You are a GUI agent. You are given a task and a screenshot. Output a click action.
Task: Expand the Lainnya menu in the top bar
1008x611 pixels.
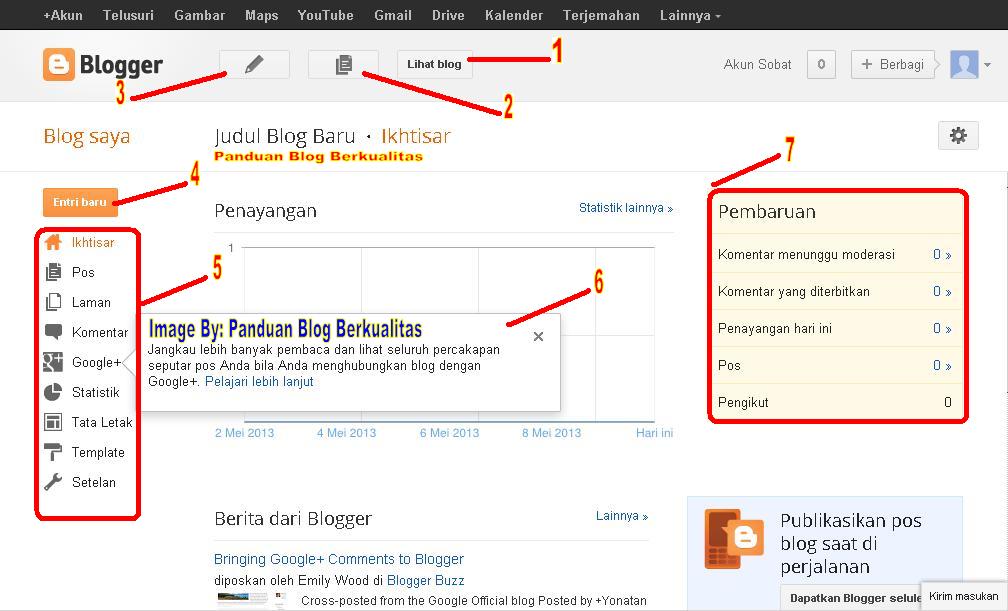689,15
